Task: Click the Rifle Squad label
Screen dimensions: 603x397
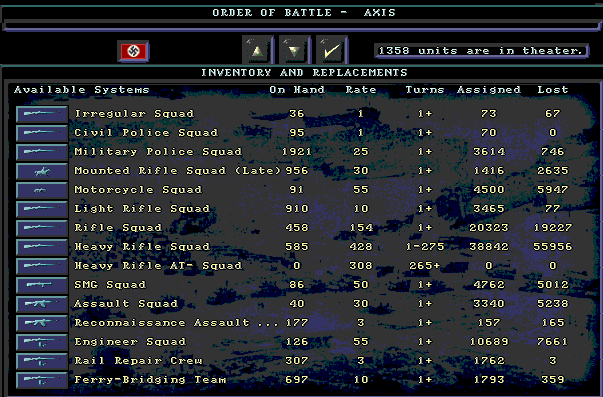Action: 118,228
